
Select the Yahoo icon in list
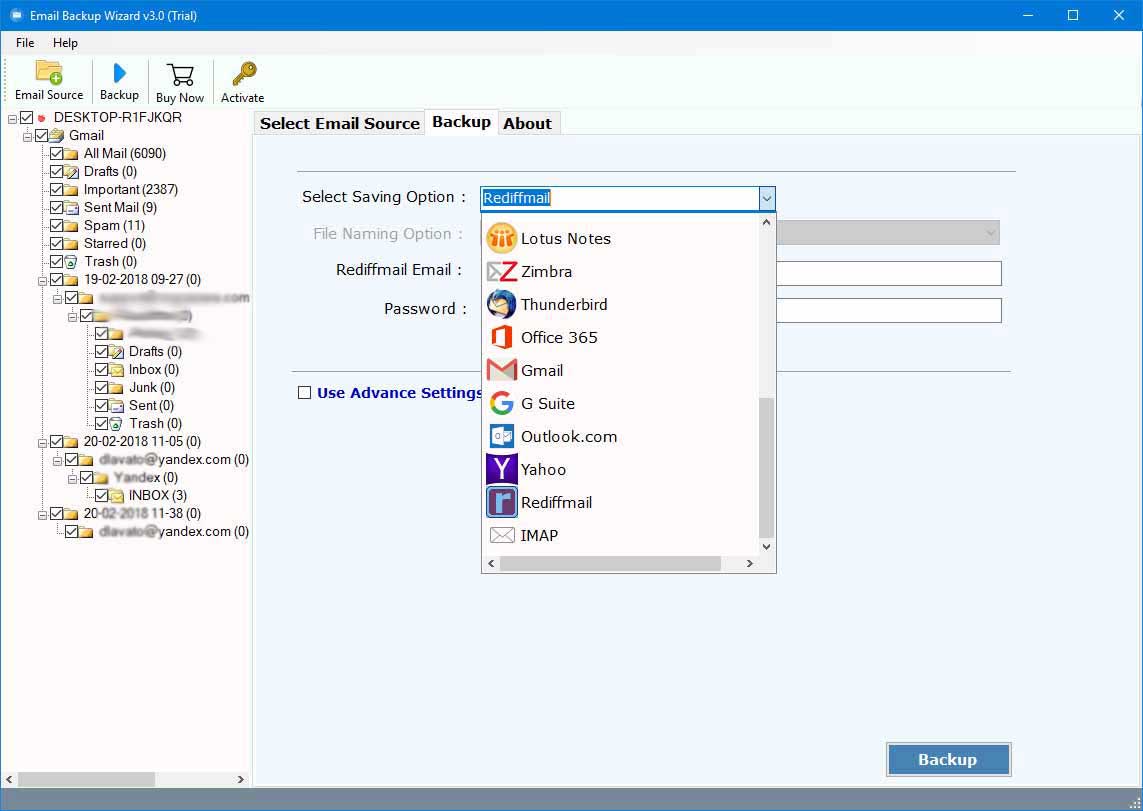coord(502,469)
